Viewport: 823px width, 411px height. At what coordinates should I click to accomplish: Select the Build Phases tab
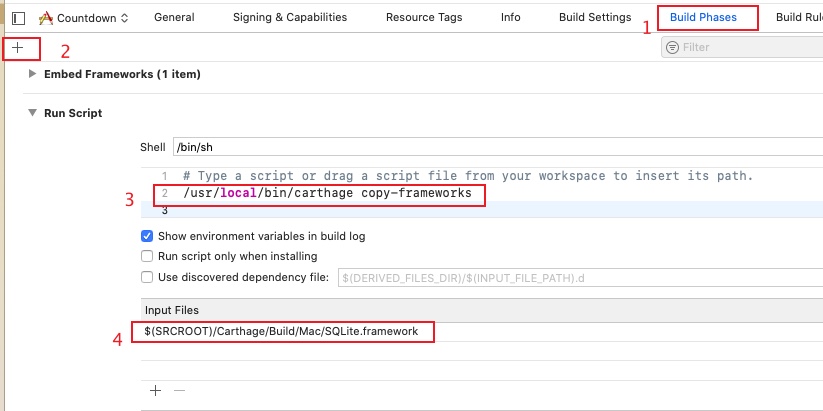703,17
